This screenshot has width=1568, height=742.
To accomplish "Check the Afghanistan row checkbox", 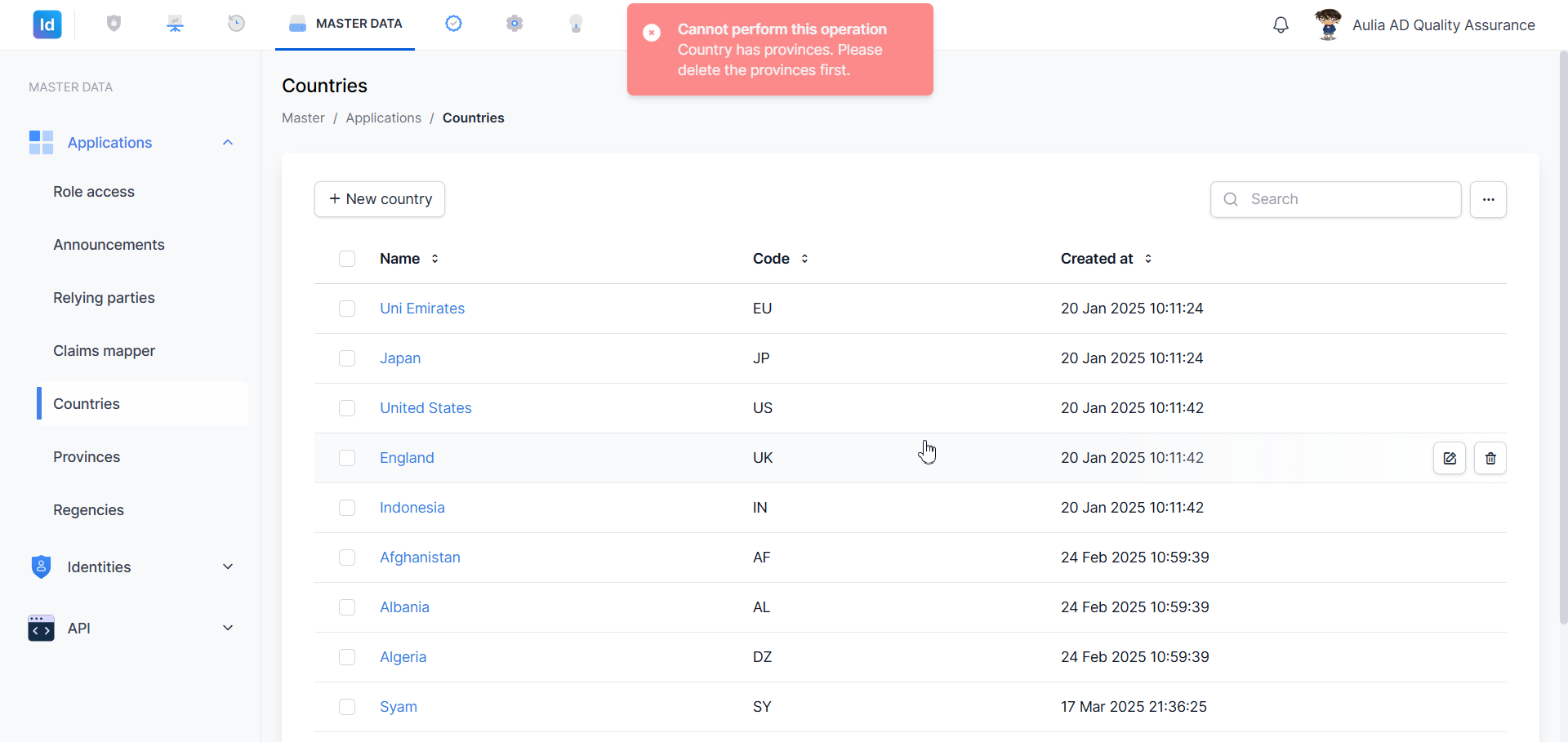I will [347, 558].
